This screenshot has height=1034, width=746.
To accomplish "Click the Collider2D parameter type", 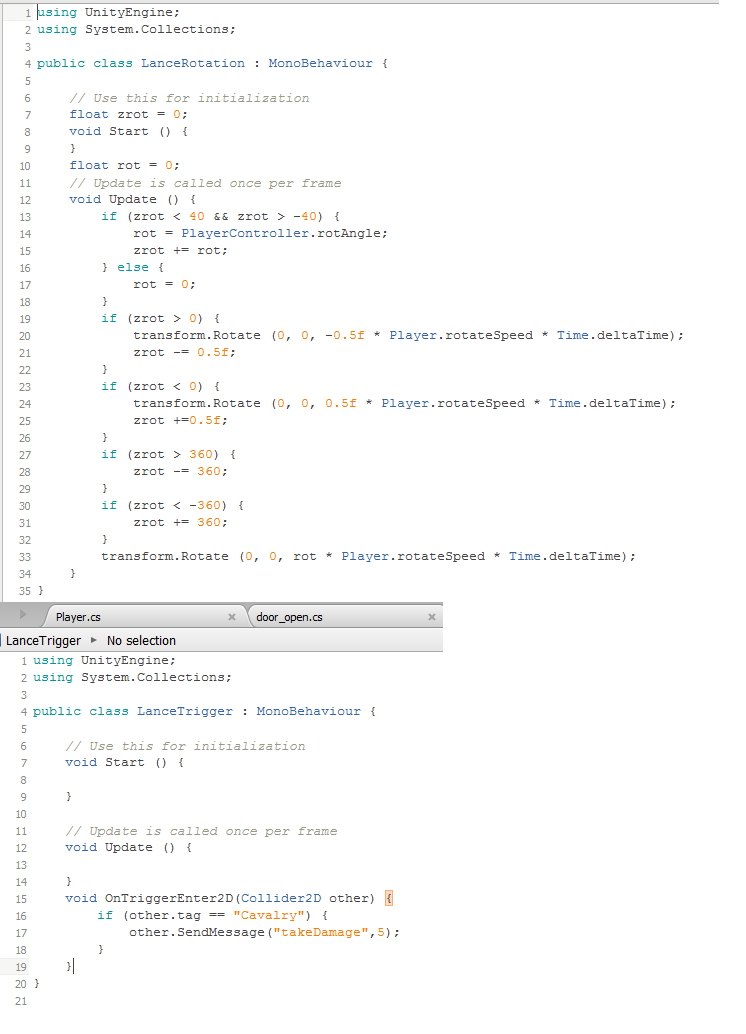I will click(281, 898).
